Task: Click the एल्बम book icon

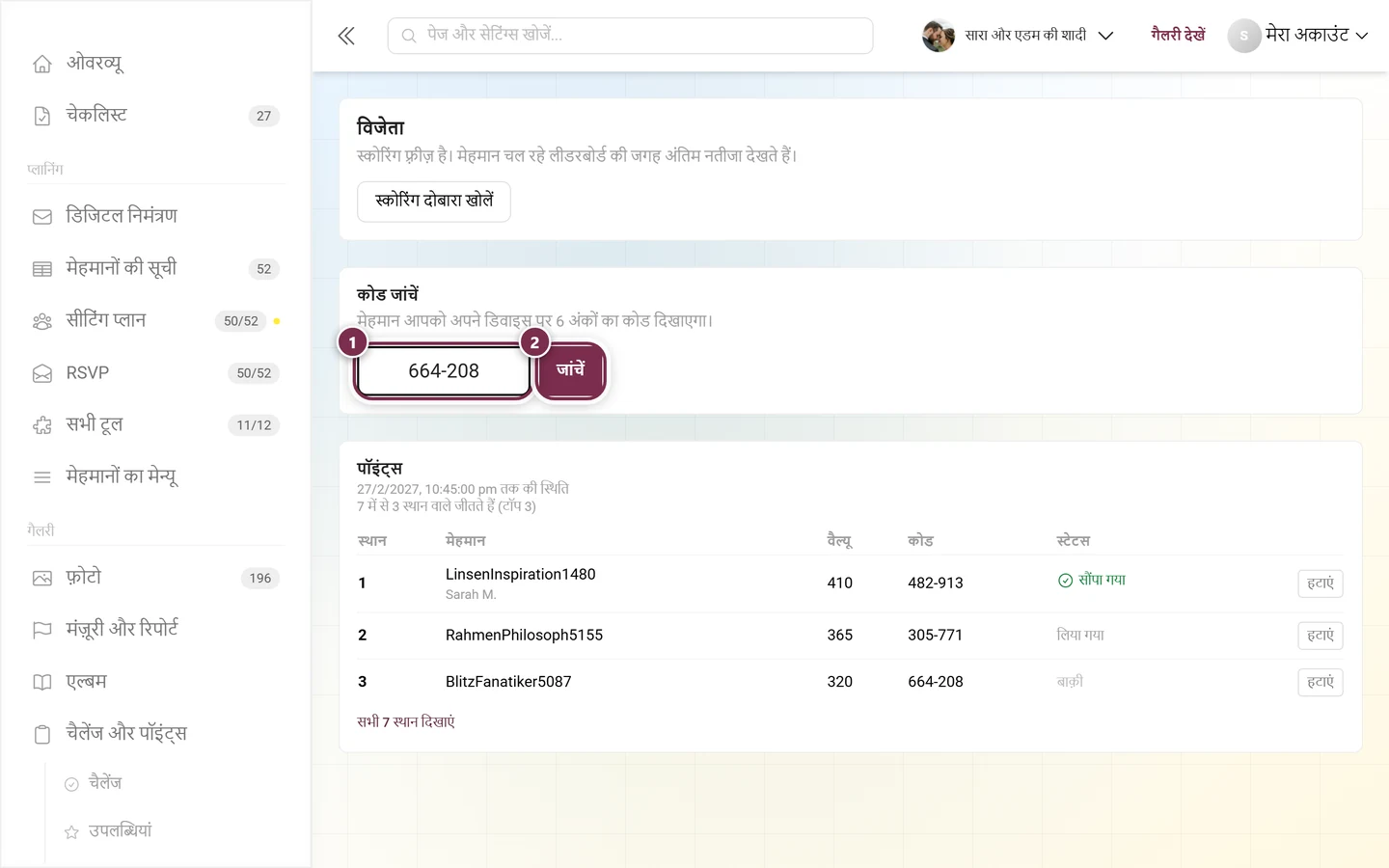Action: coord(42,683)
